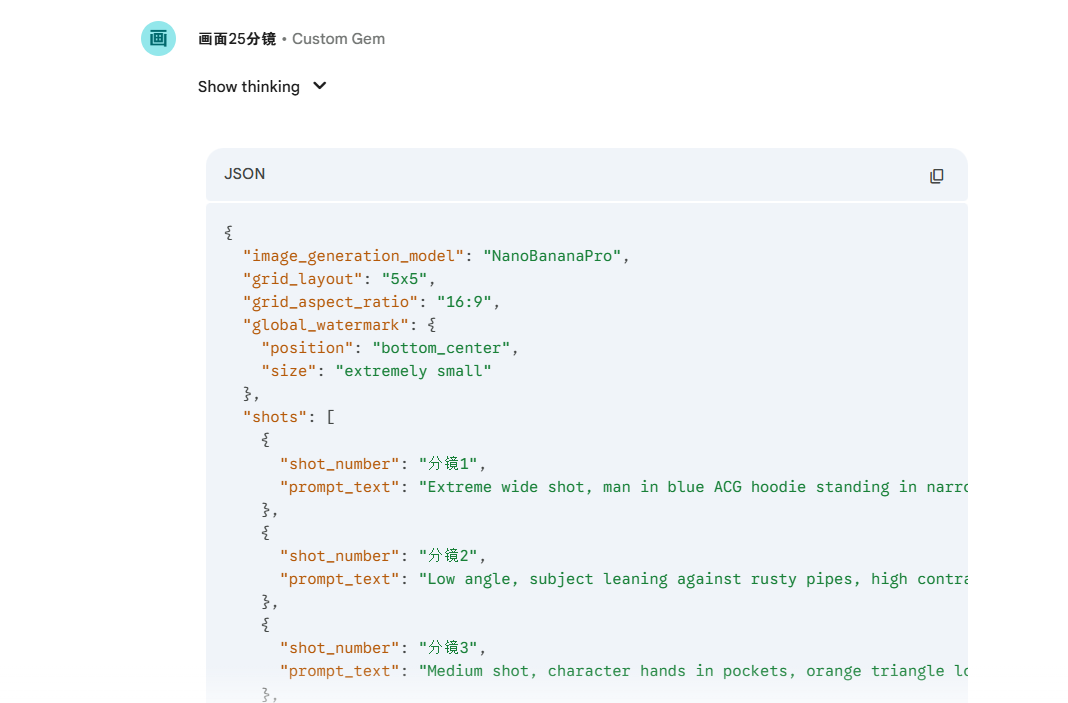
Task: Click the copy code icon in JSON block
Action: (x=936, y=176)
